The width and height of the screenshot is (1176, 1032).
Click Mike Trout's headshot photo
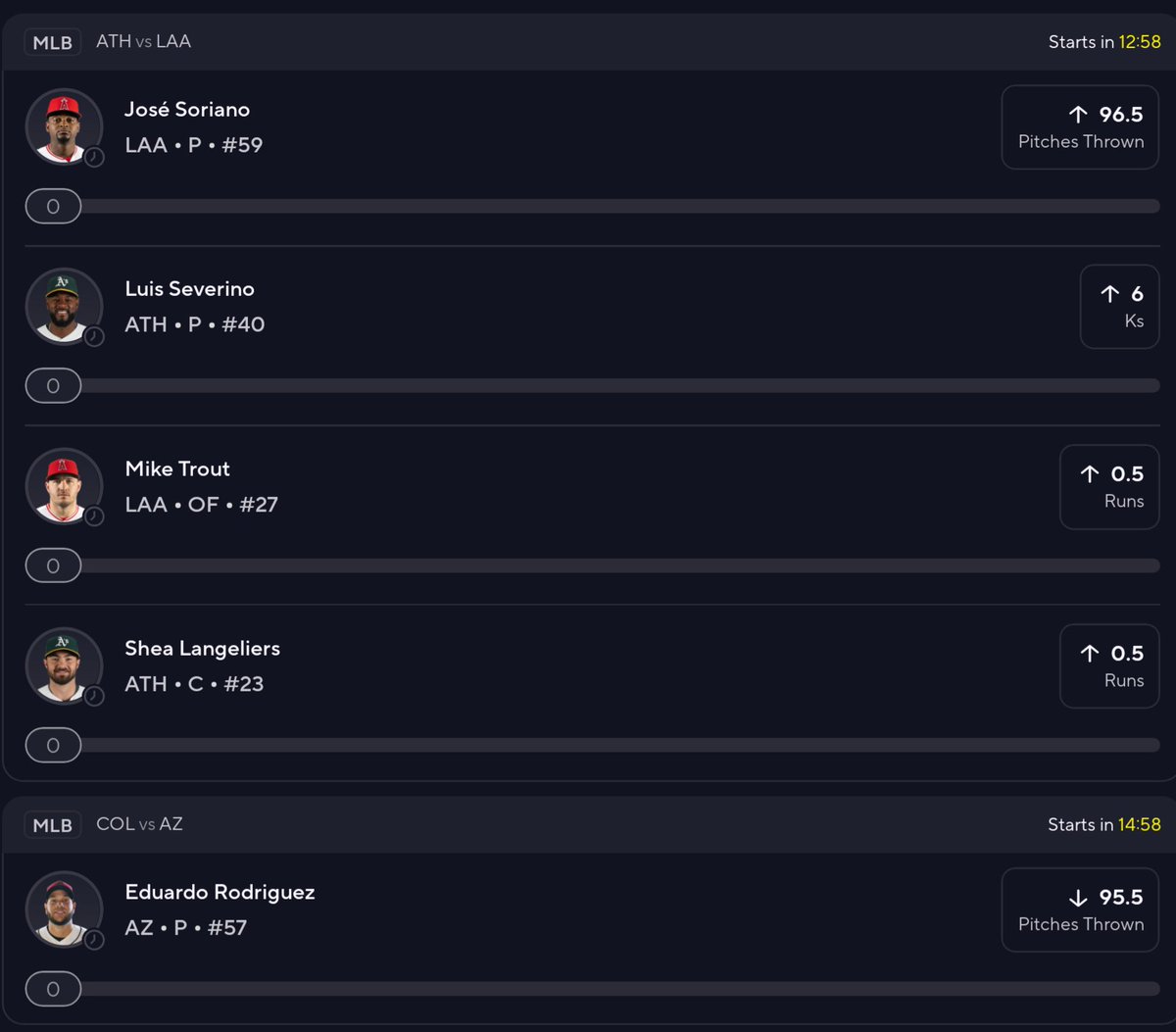coord(64,487)
